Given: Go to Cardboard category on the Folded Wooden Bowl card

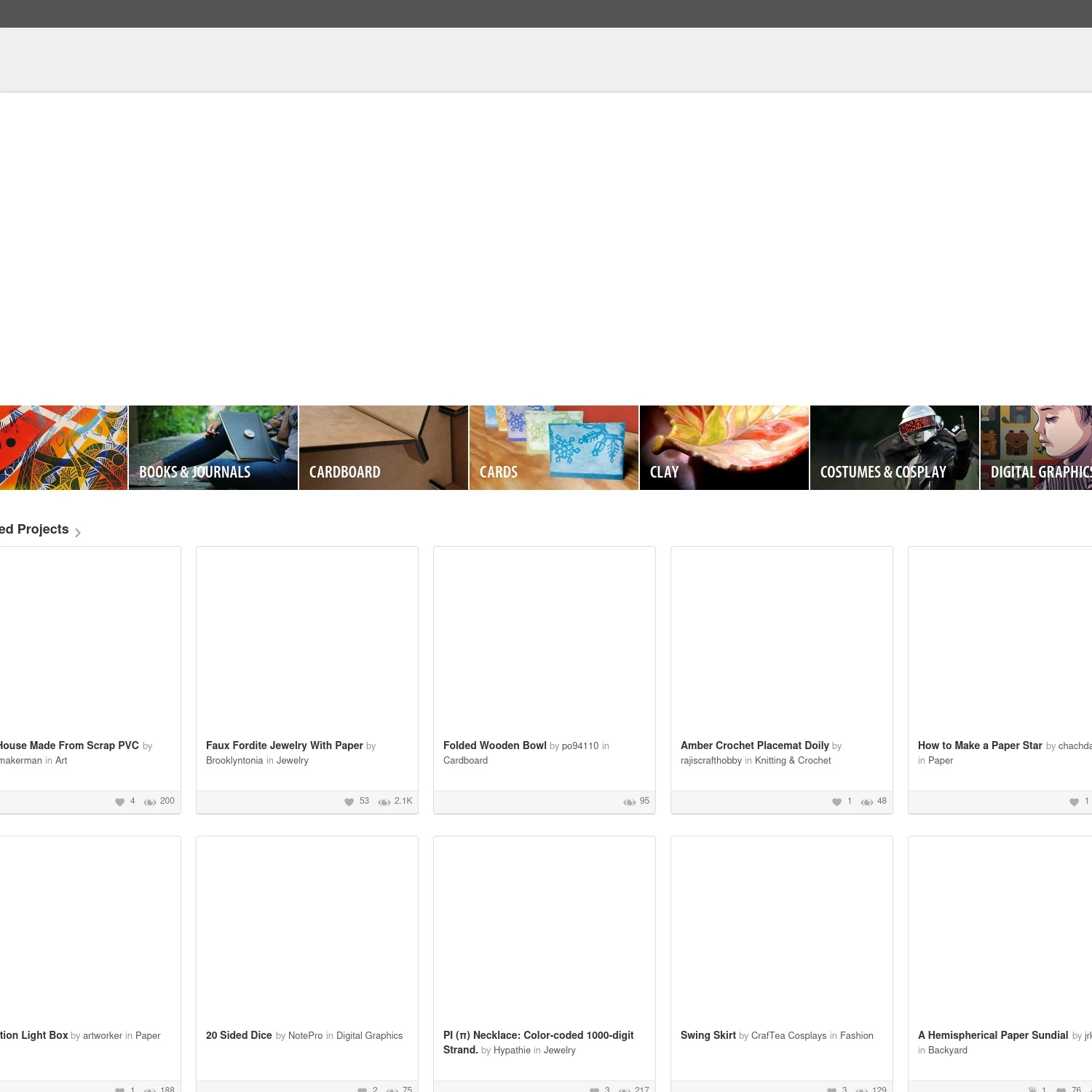Looking at the screenshot, I should click(465, 761).
